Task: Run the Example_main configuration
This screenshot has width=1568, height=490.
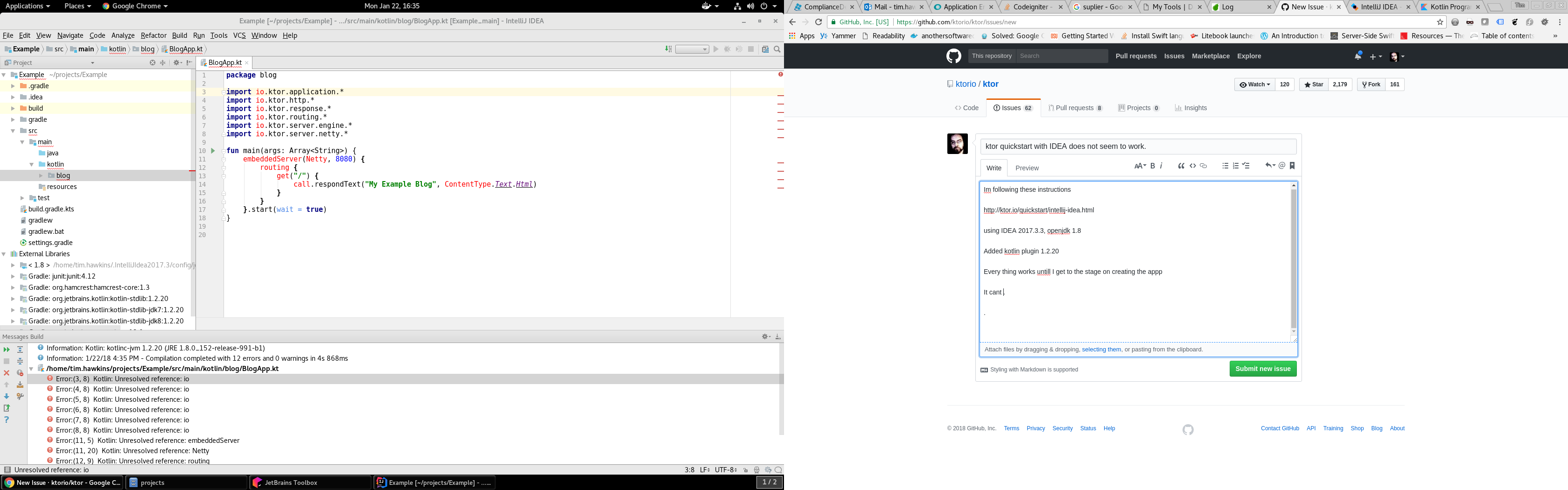Action: tap(716, 49)
